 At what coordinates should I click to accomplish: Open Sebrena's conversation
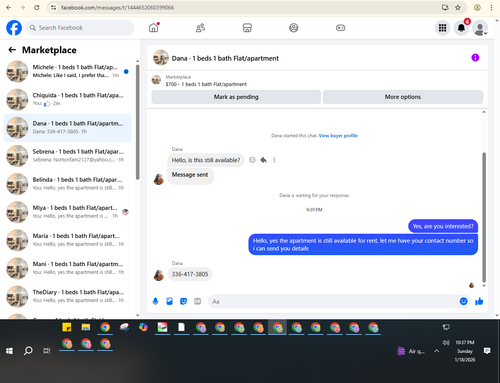(67, 156)
